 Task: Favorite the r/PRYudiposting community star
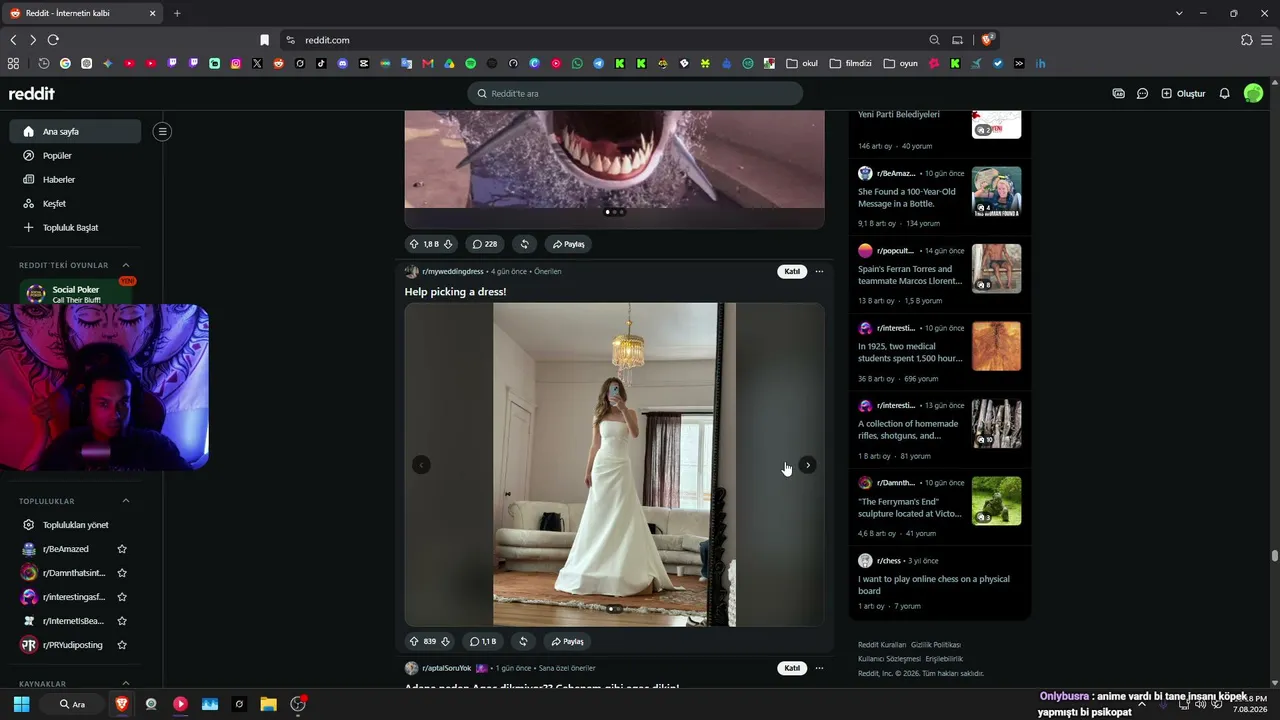122,645
